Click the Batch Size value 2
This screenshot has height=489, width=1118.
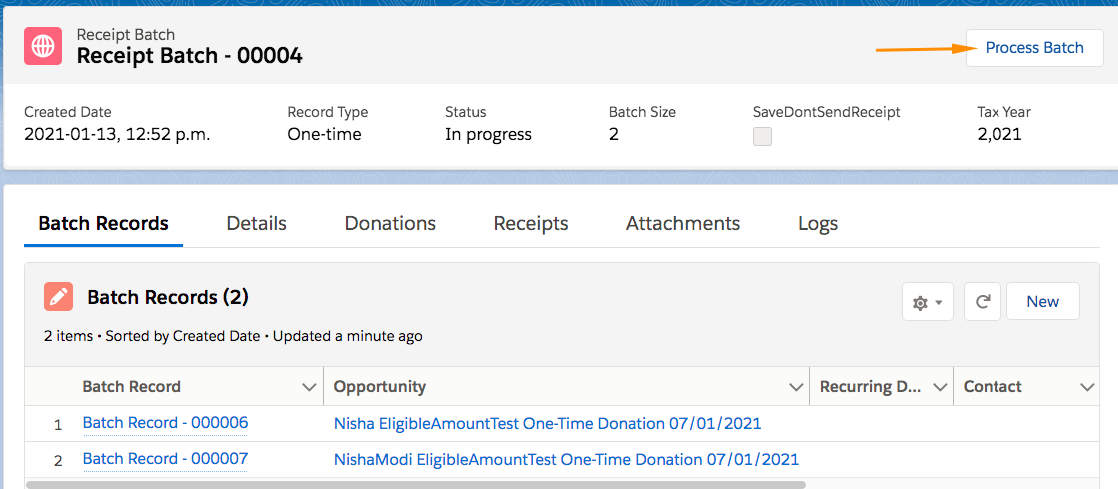614,135
